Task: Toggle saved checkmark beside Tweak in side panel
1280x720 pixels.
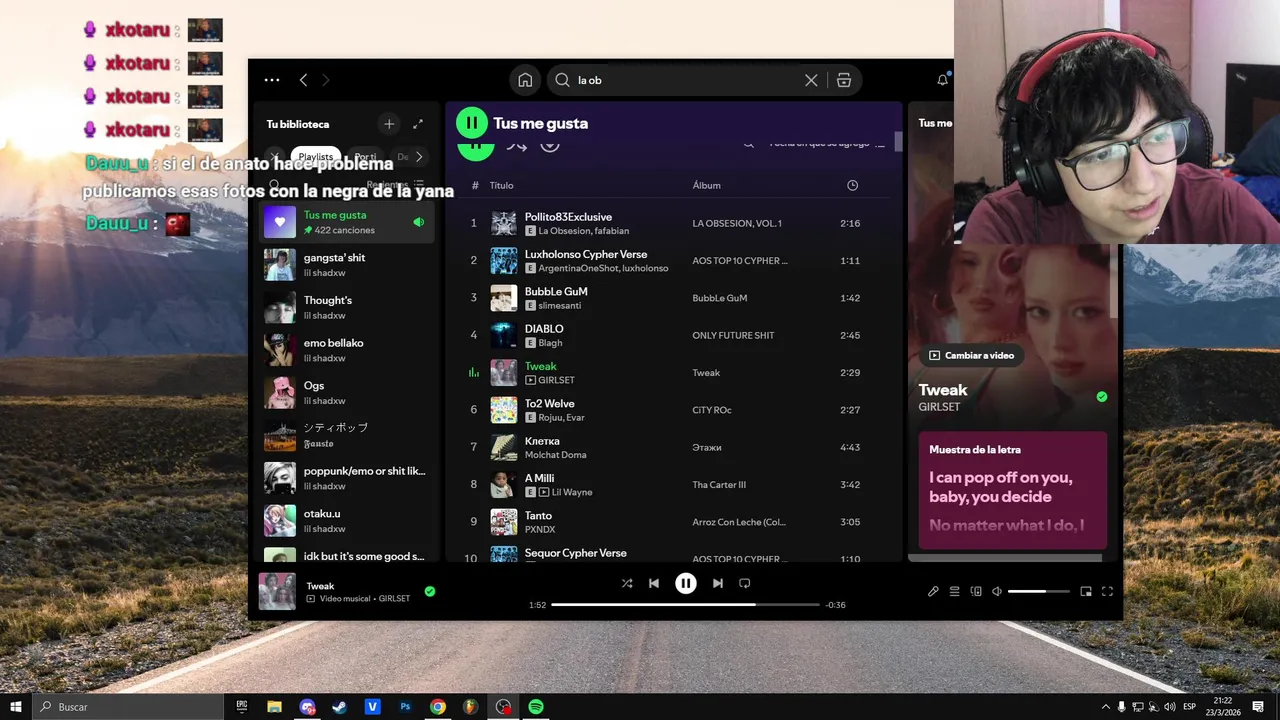Action: [1102, 397]
